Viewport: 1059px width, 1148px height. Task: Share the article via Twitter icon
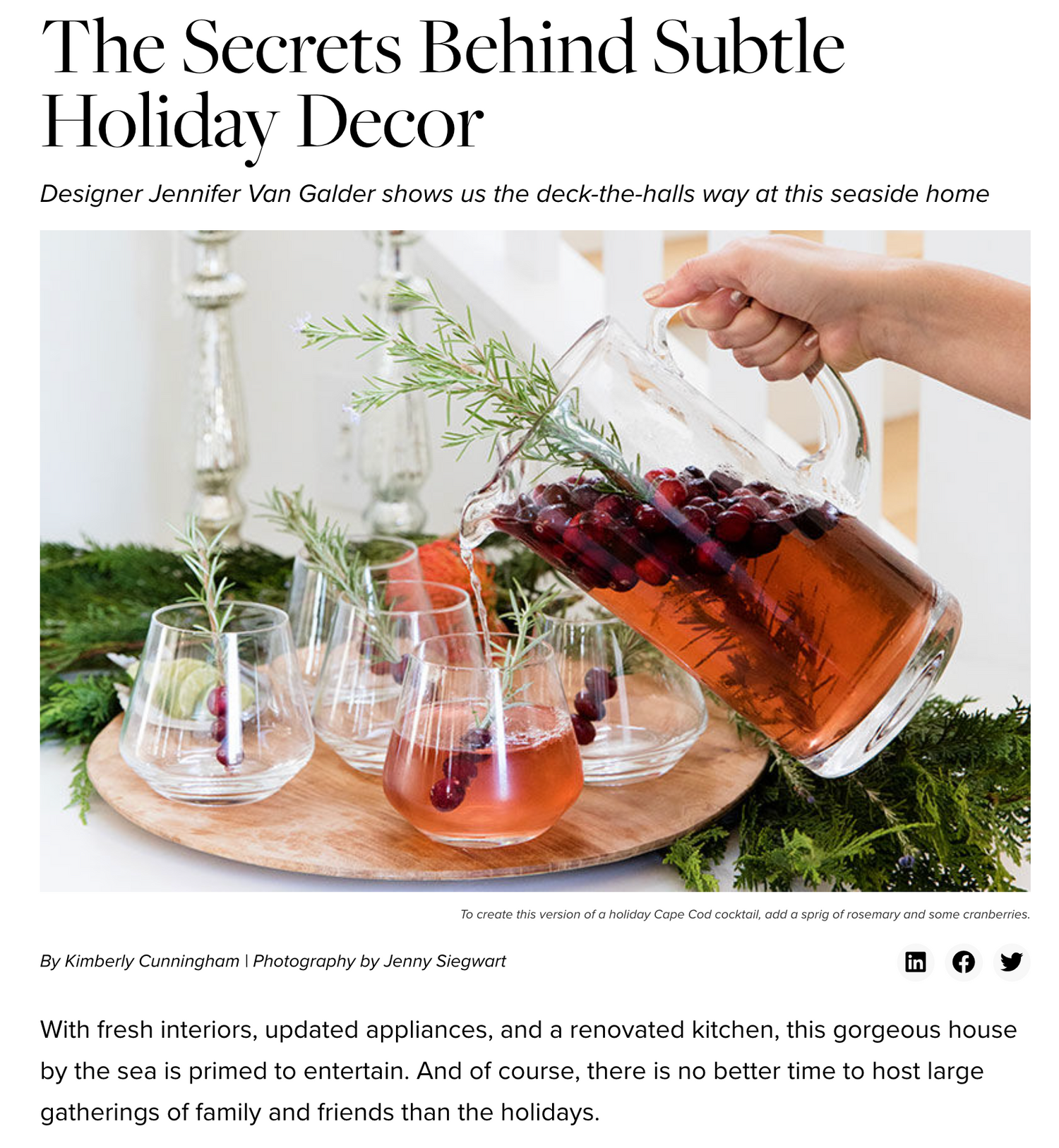coord(1012,962)
